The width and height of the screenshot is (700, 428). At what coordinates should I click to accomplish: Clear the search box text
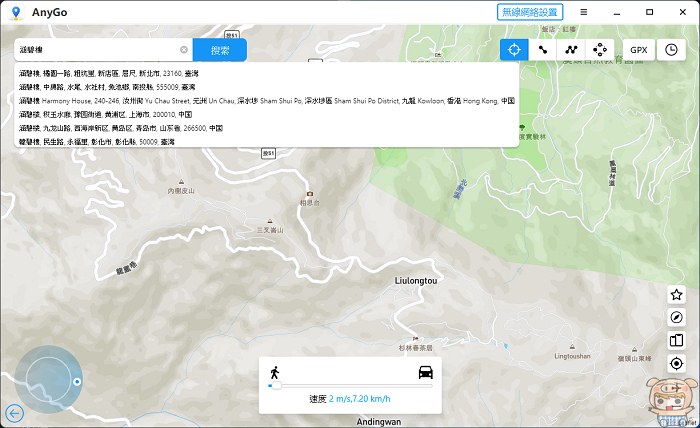[x=184, y=49]
